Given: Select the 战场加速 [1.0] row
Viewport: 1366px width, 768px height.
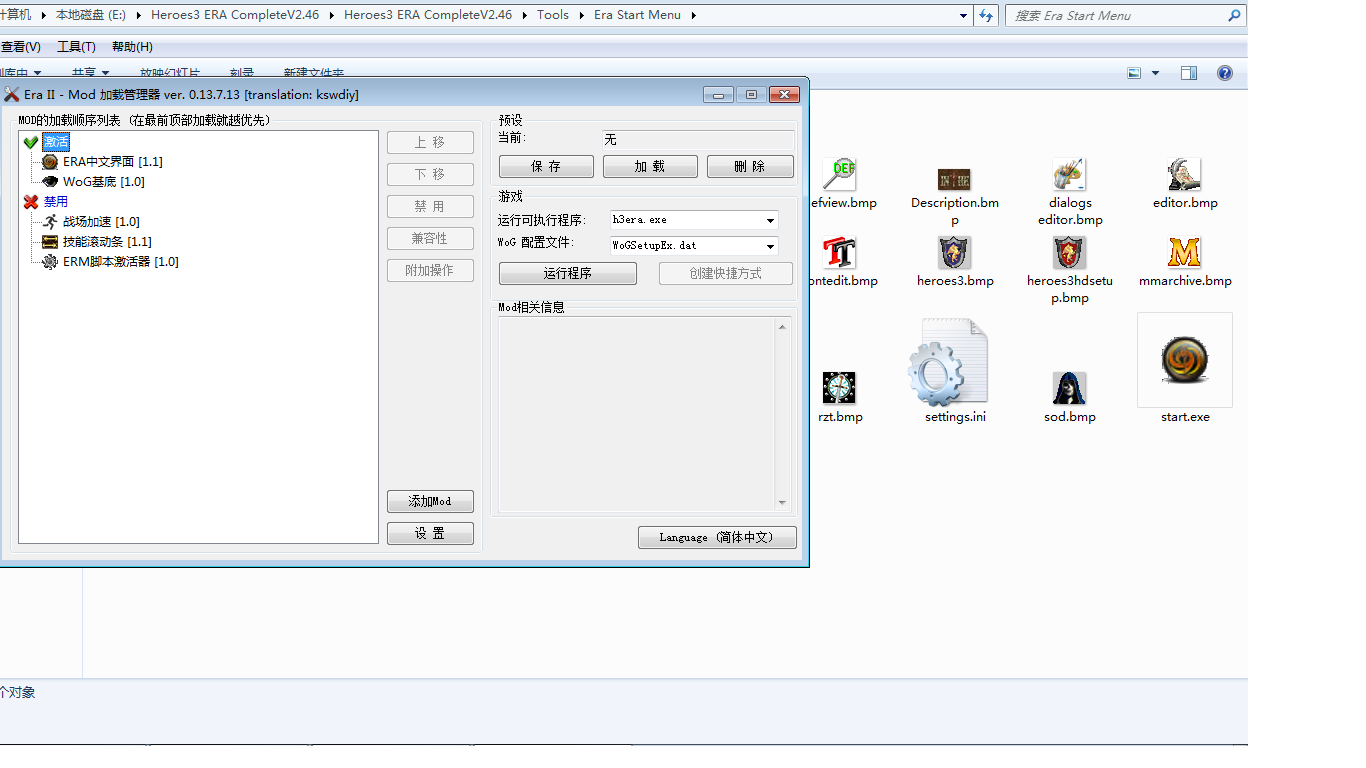Looking at the screenshot, I should click(x=101, y=222).
